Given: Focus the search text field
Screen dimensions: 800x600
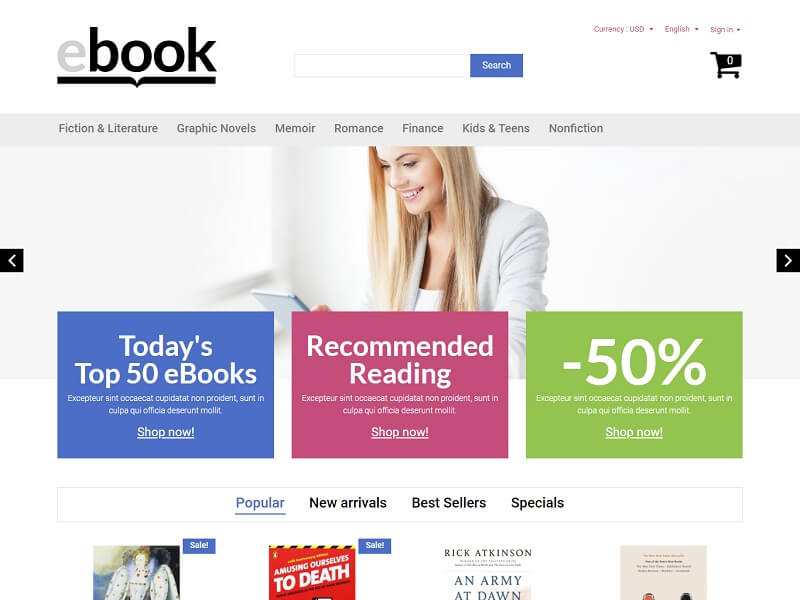Looking at the screenshot, I should (382, 65).
